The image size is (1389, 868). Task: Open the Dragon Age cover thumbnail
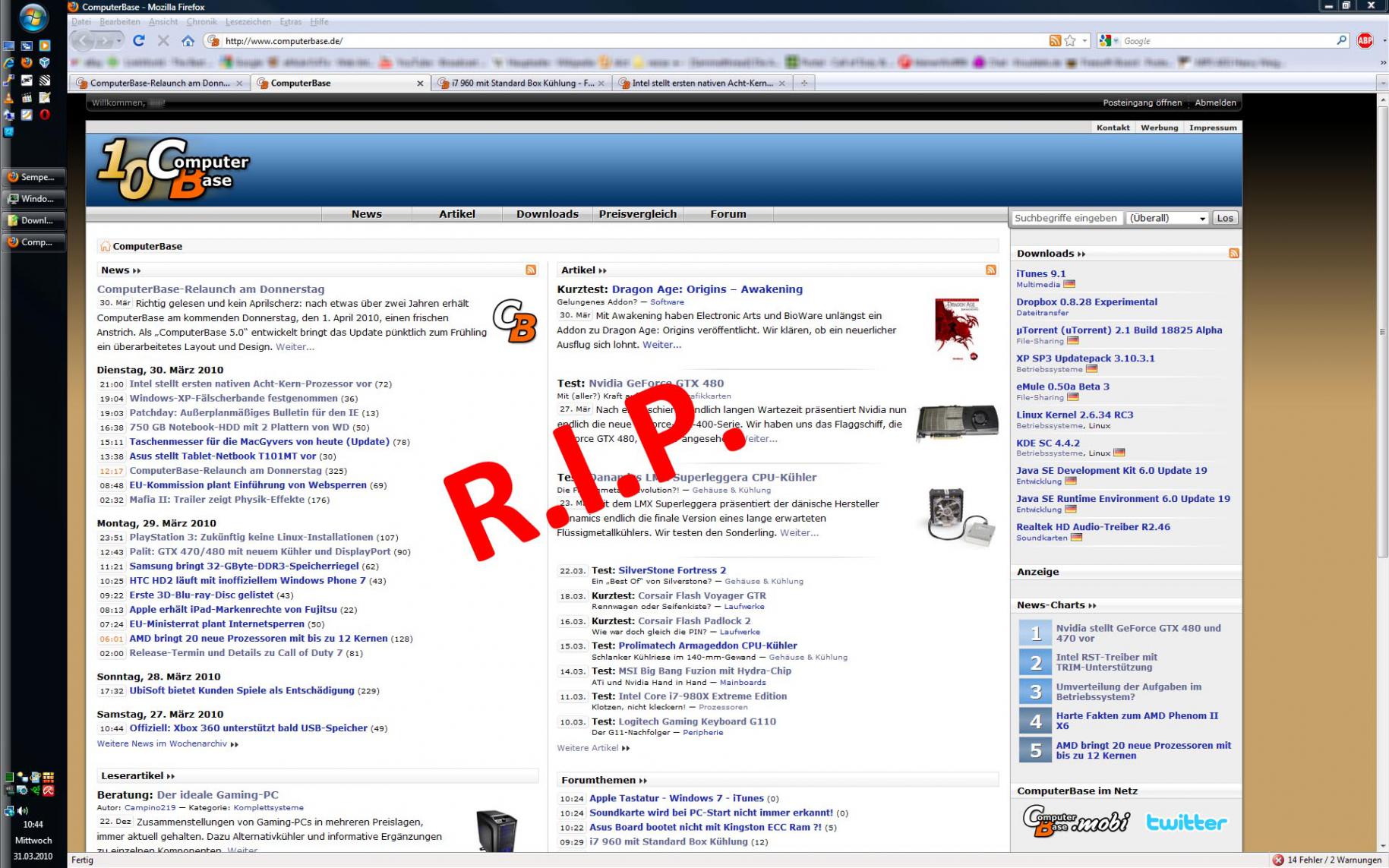click(956, 329)
